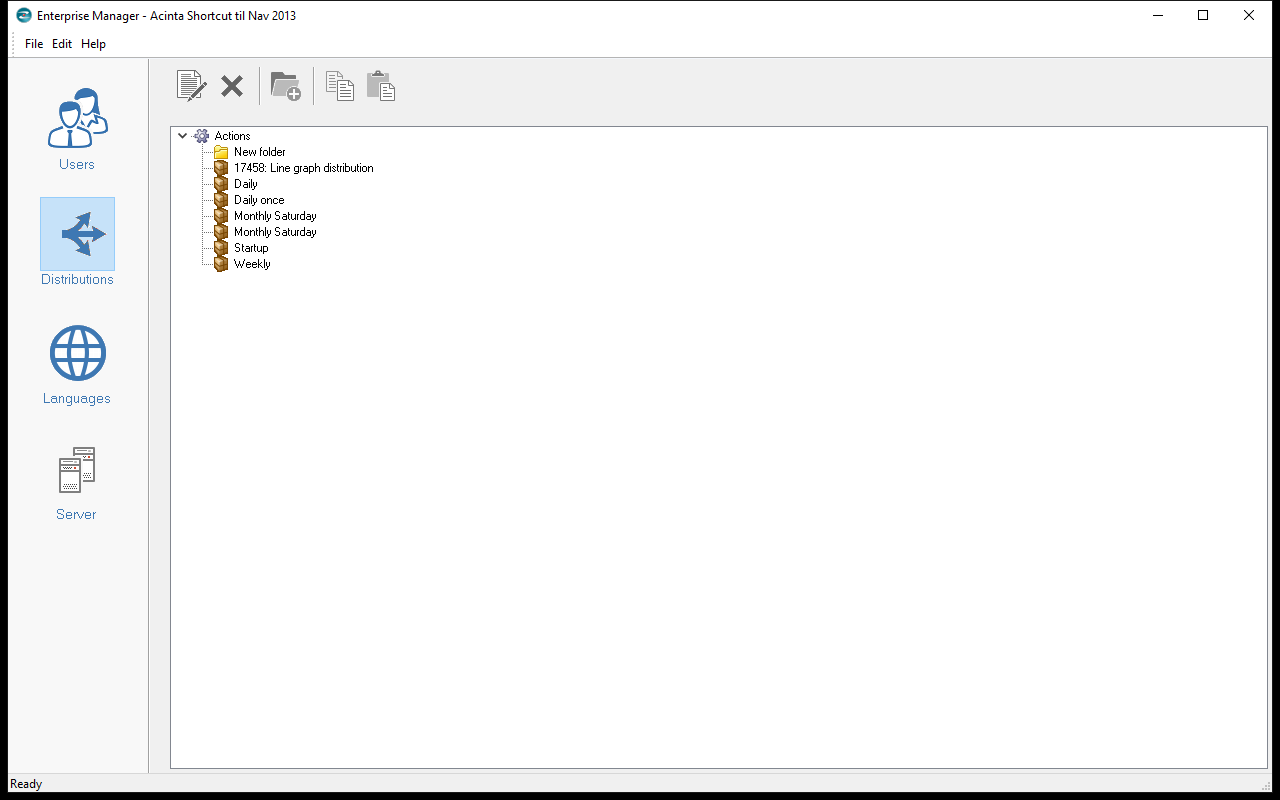
Task: Click the Copy toolbar icon
Action: 340,86
